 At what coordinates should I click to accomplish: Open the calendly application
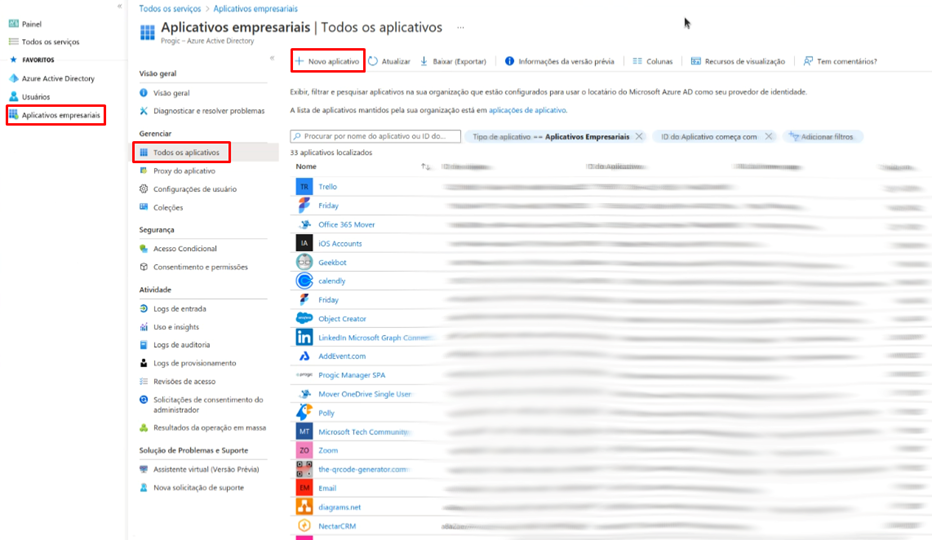pyautogui.click(x=332, y=281)
